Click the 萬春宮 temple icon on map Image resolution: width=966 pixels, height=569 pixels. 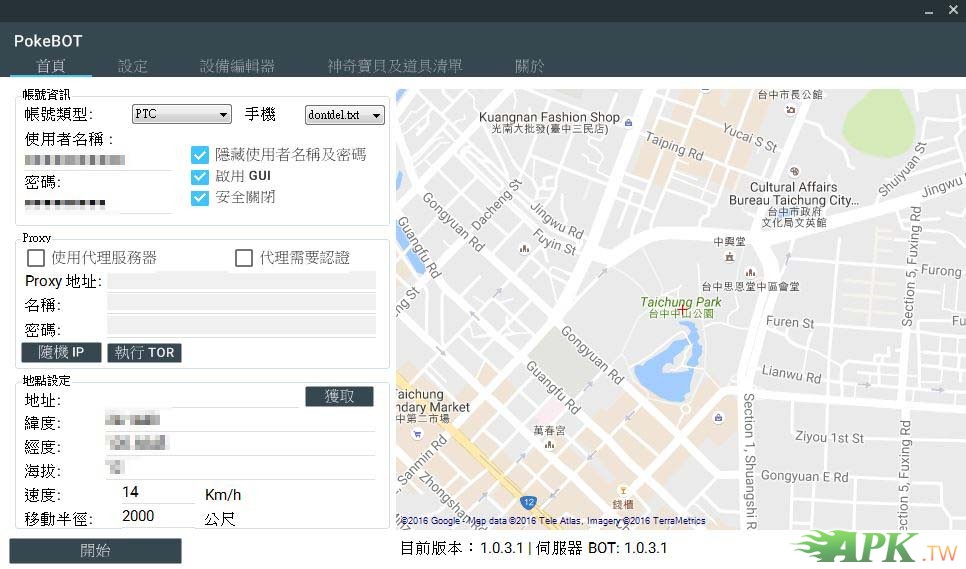coord(549,445)
